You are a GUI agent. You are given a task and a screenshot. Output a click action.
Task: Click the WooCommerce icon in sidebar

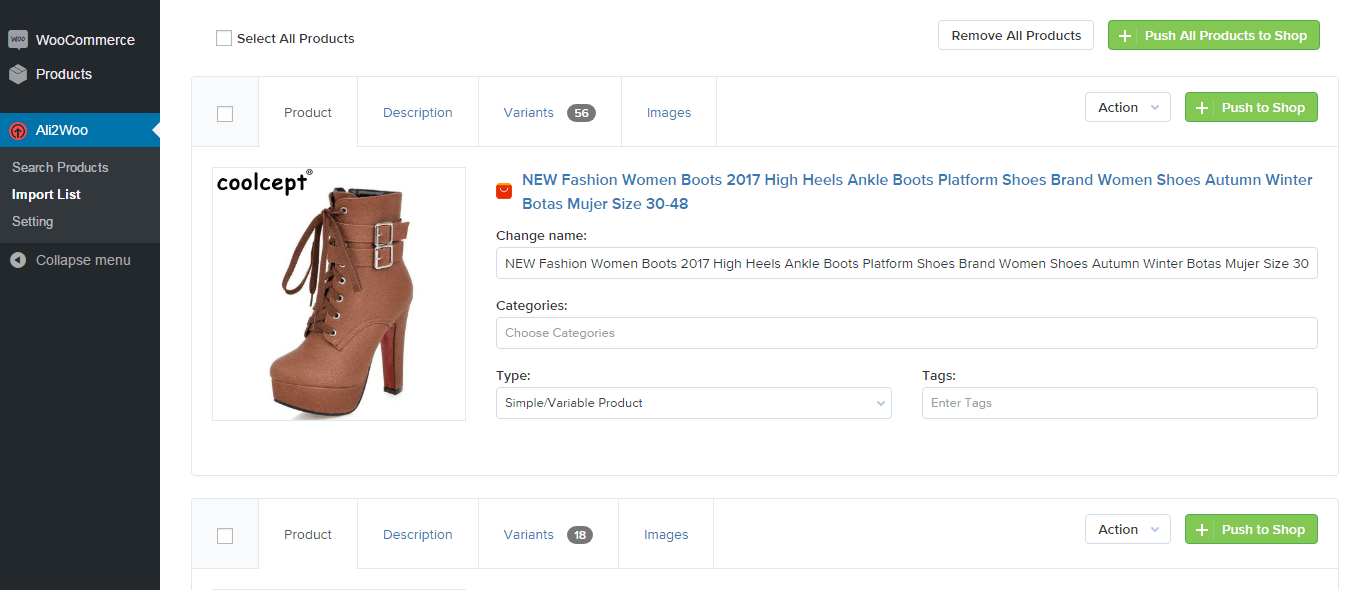point(18,40)
